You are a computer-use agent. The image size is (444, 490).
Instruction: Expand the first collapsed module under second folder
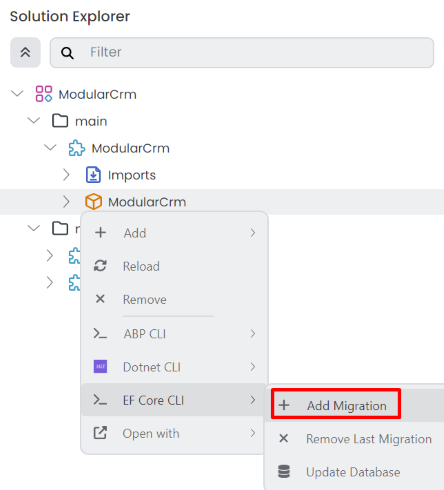tap(50, 256)
